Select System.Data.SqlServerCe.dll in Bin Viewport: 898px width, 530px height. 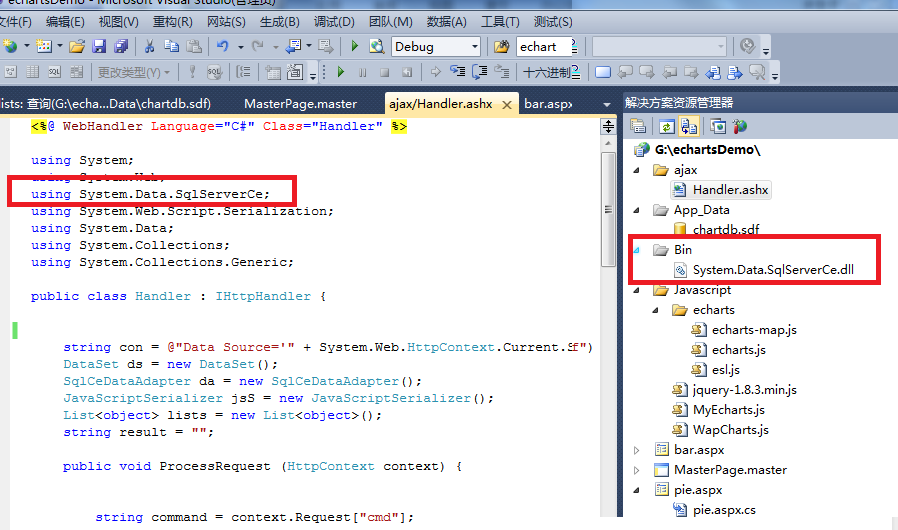773,270
